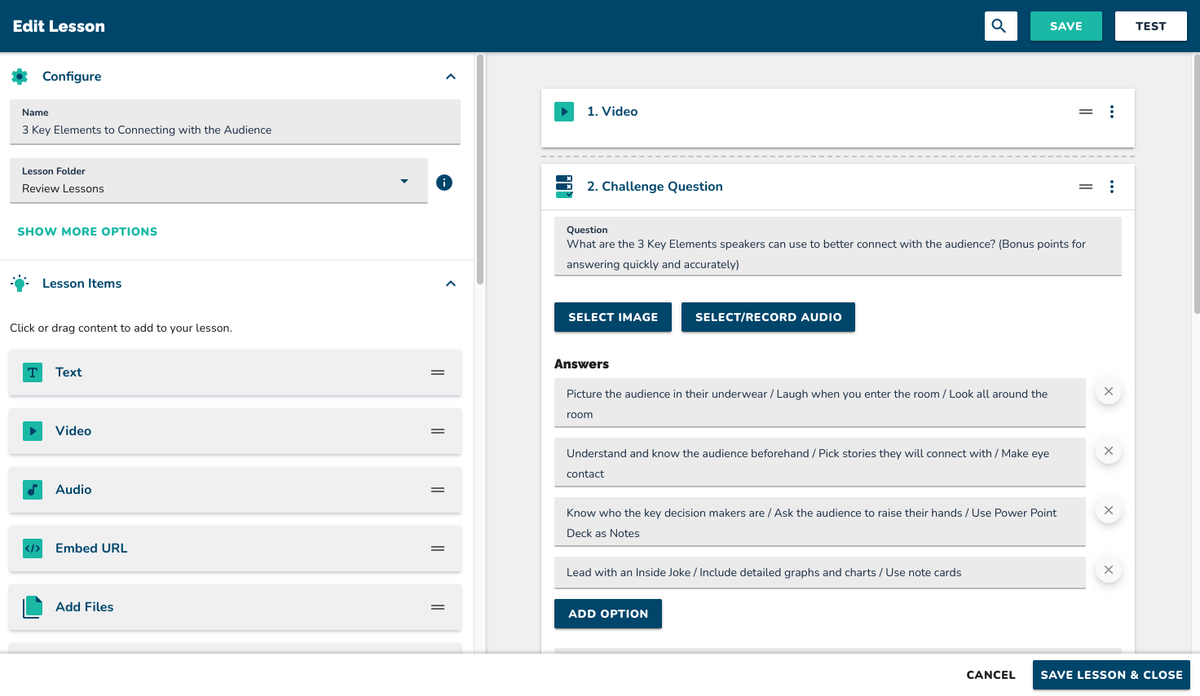Click the SAVE button

click(1066, 26)
